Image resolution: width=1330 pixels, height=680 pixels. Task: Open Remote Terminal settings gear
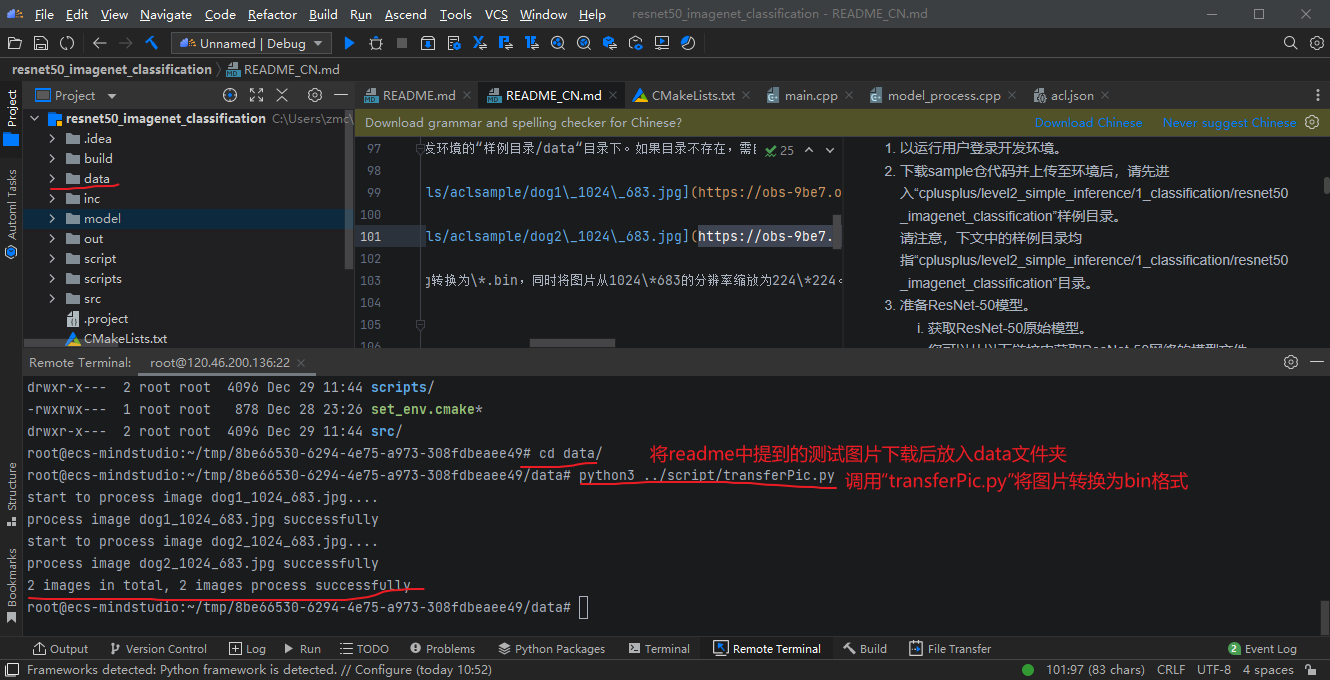click(x=1291, y=362)
